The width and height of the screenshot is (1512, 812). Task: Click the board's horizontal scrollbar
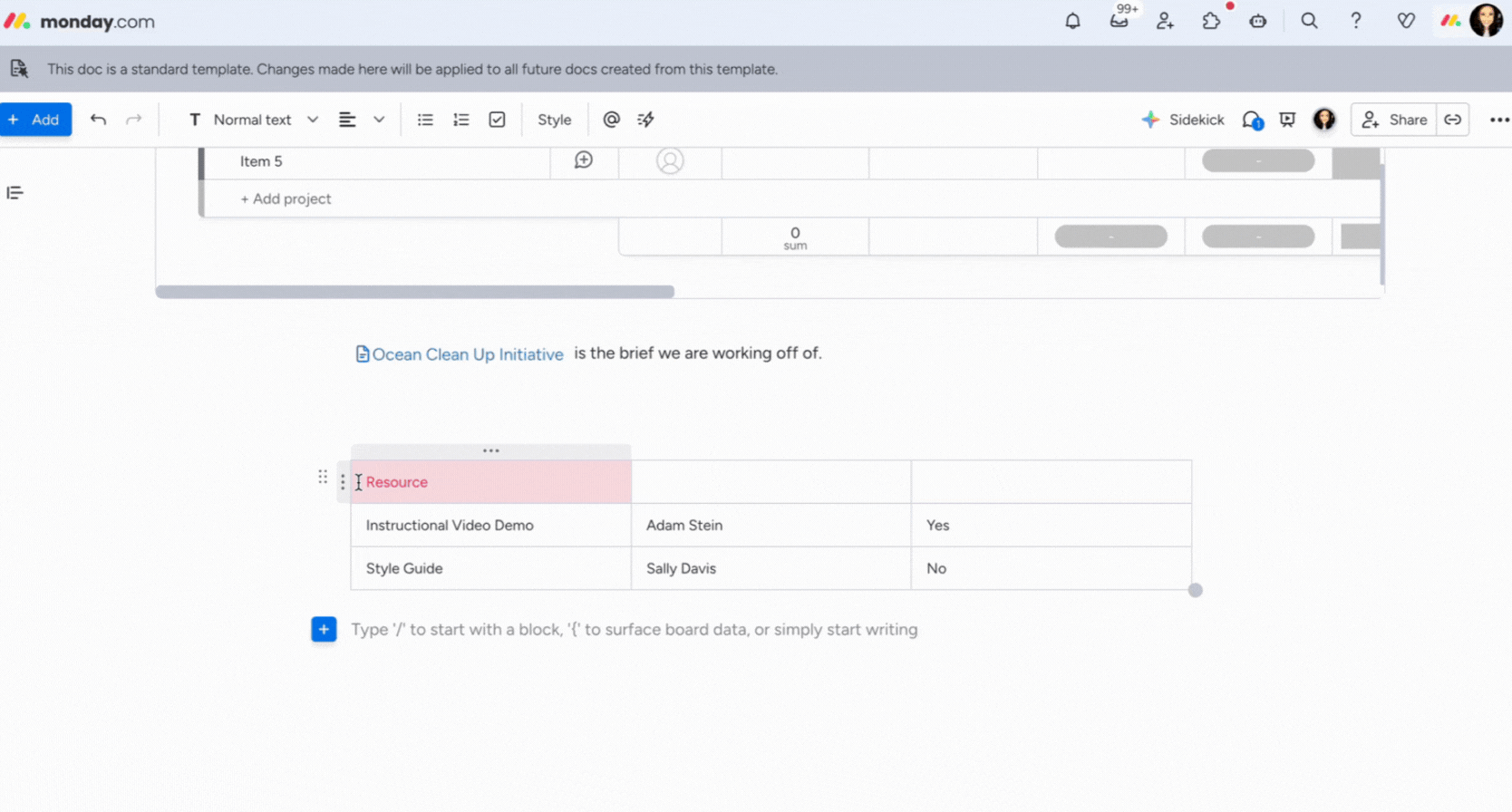point(414,292)
